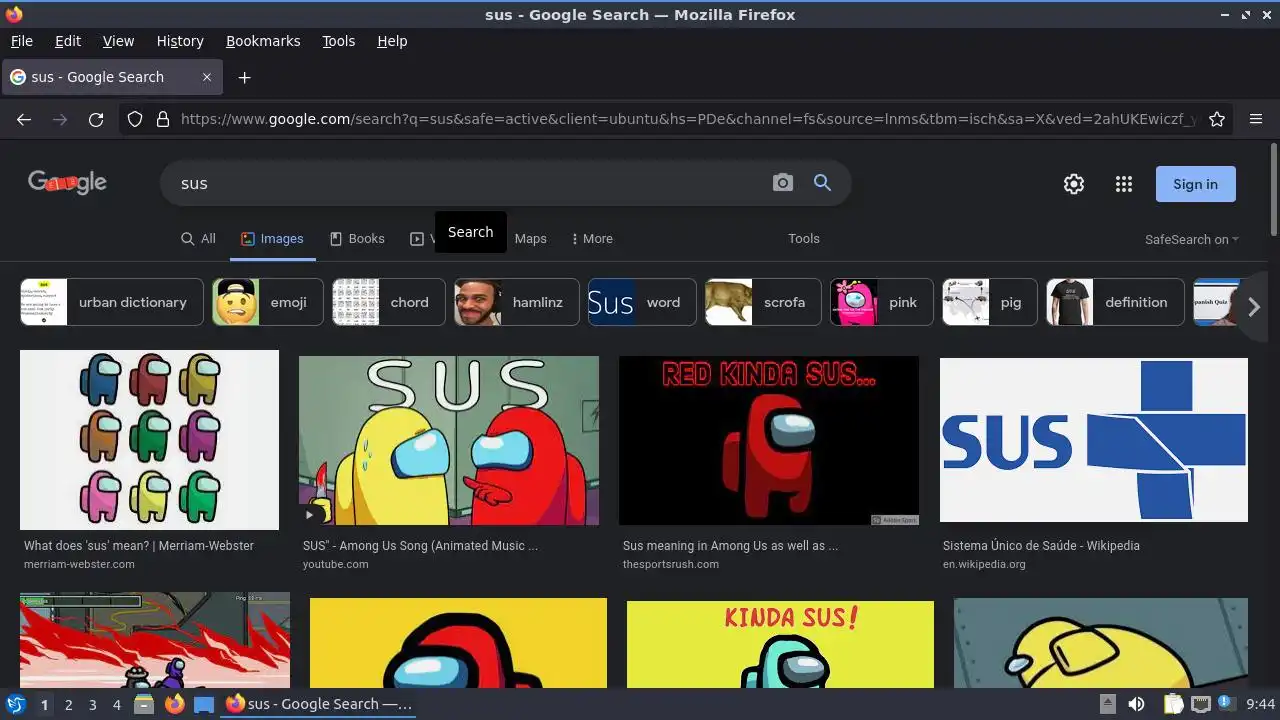Viewport: 1280px width, 720px height.
Task: Select the hamlinz suggestion chip
Action: [517, 302]
